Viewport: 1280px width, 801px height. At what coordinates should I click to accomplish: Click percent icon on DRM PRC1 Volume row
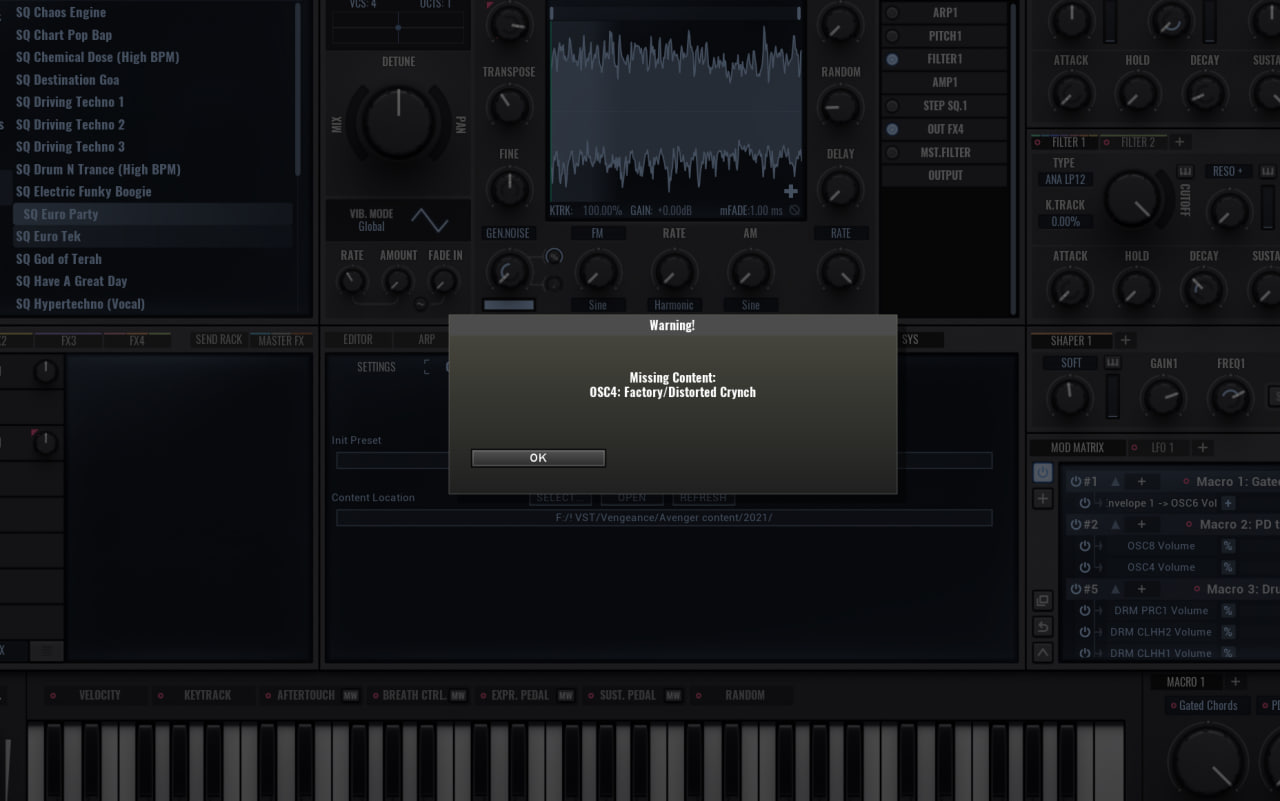tap(1228, 610)
